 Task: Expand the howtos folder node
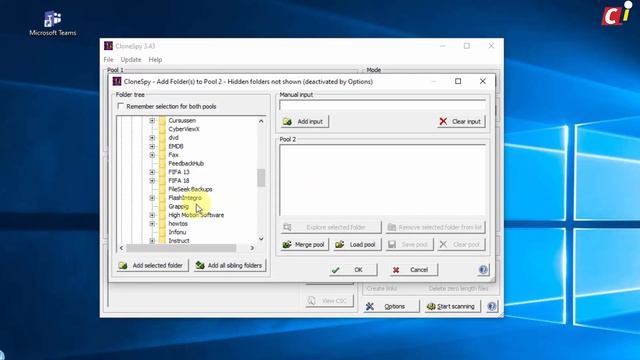click(x=152, y=224)
